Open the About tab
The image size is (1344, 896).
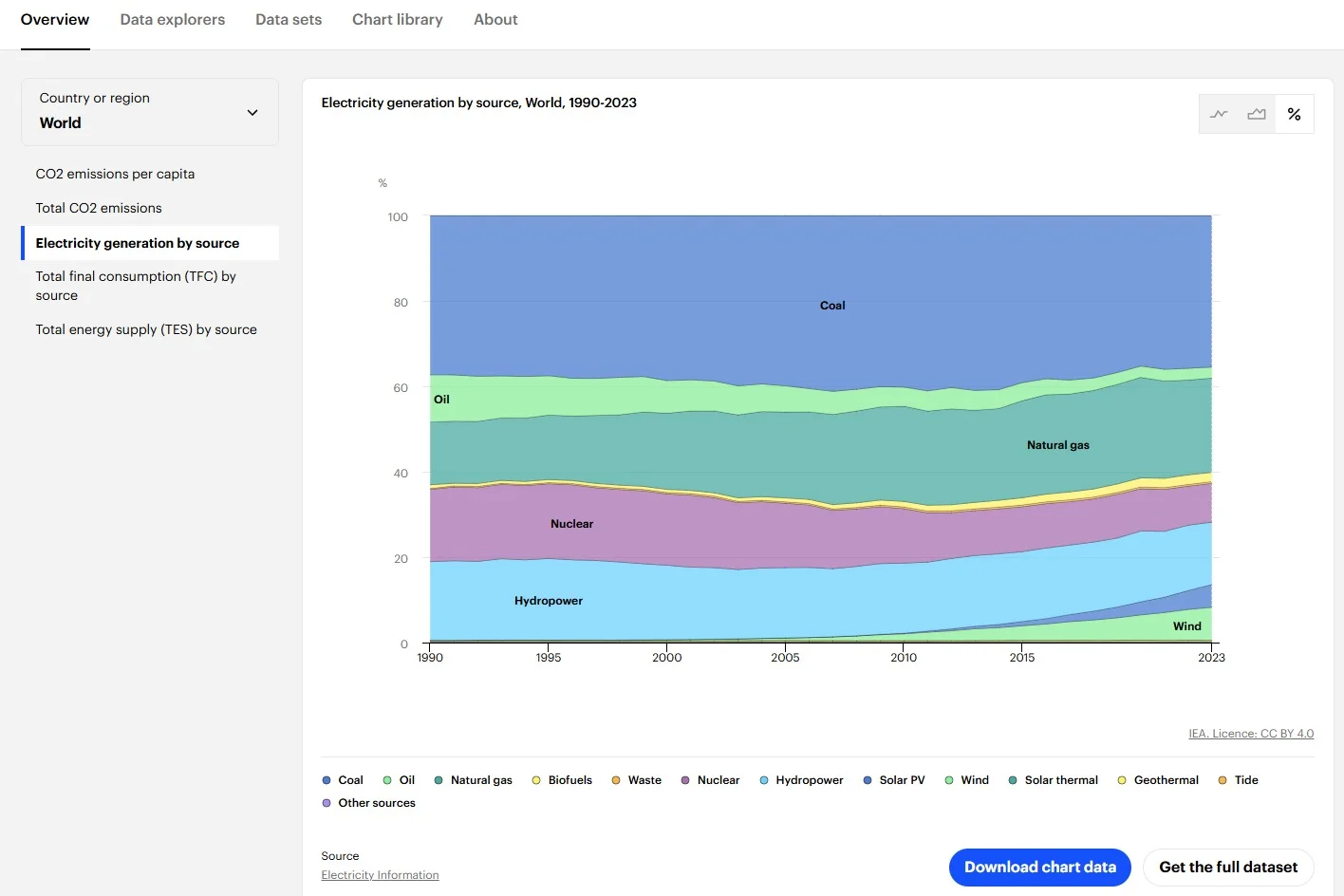[495, 20]
